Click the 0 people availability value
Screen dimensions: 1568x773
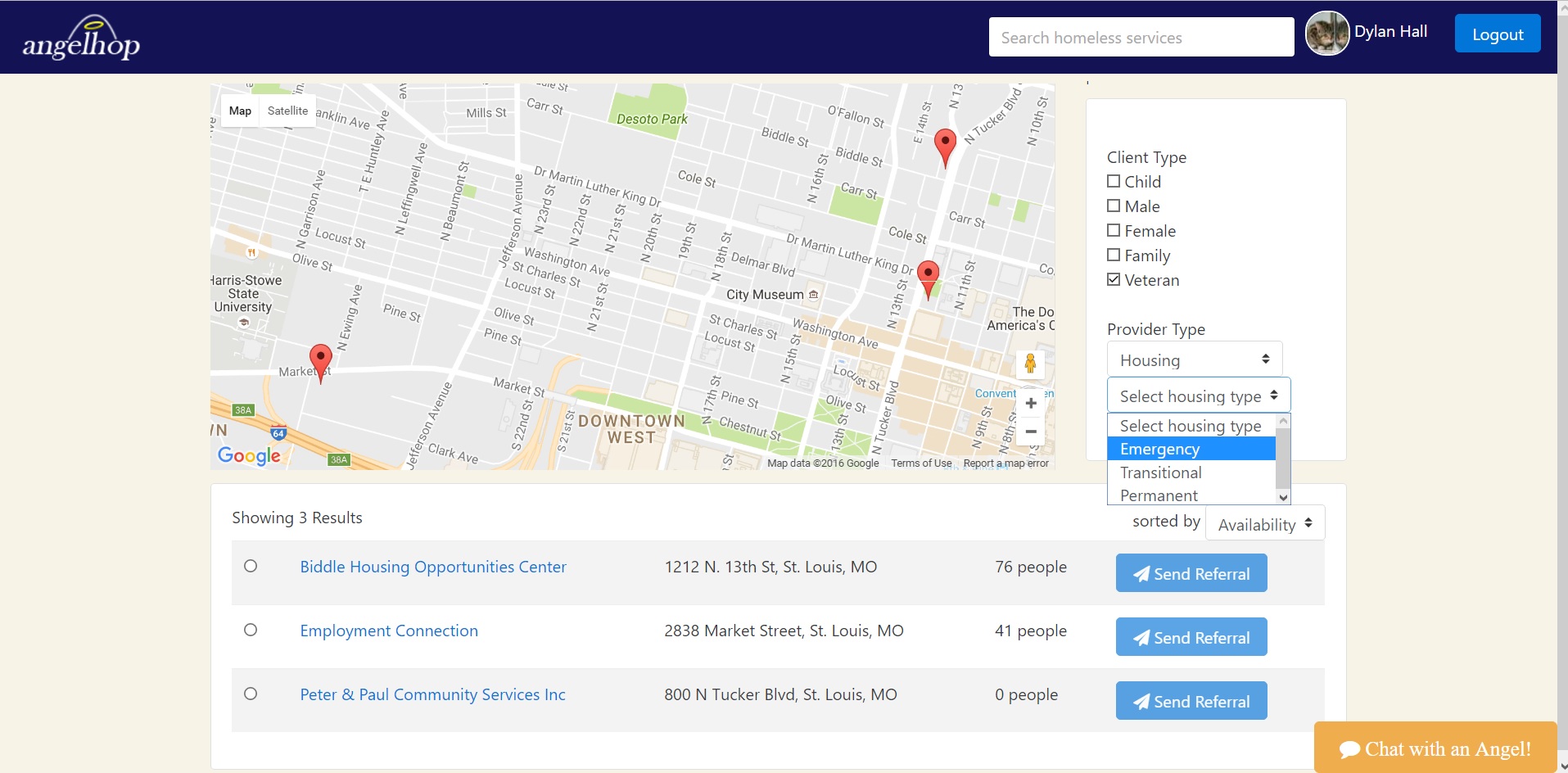1026,694
